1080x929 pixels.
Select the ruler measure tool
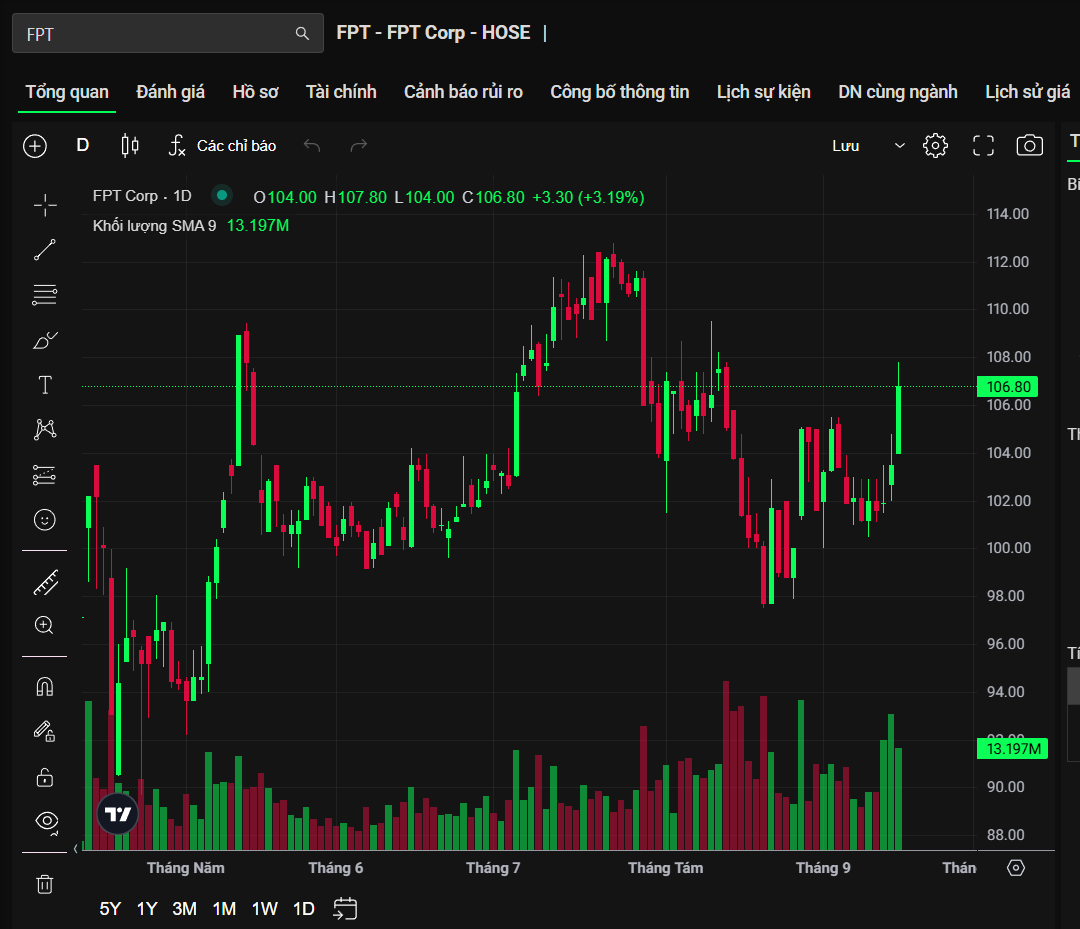46,583
